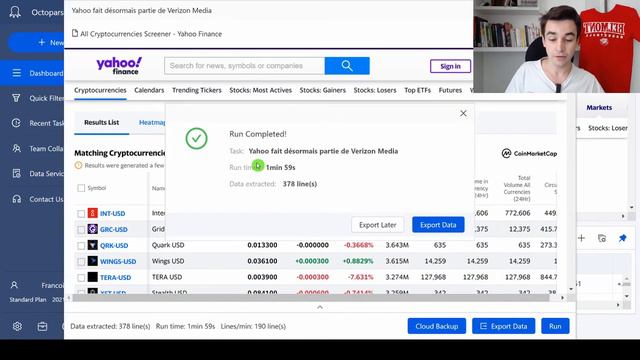Click the Yahoo Finance logo

point(119,65)
